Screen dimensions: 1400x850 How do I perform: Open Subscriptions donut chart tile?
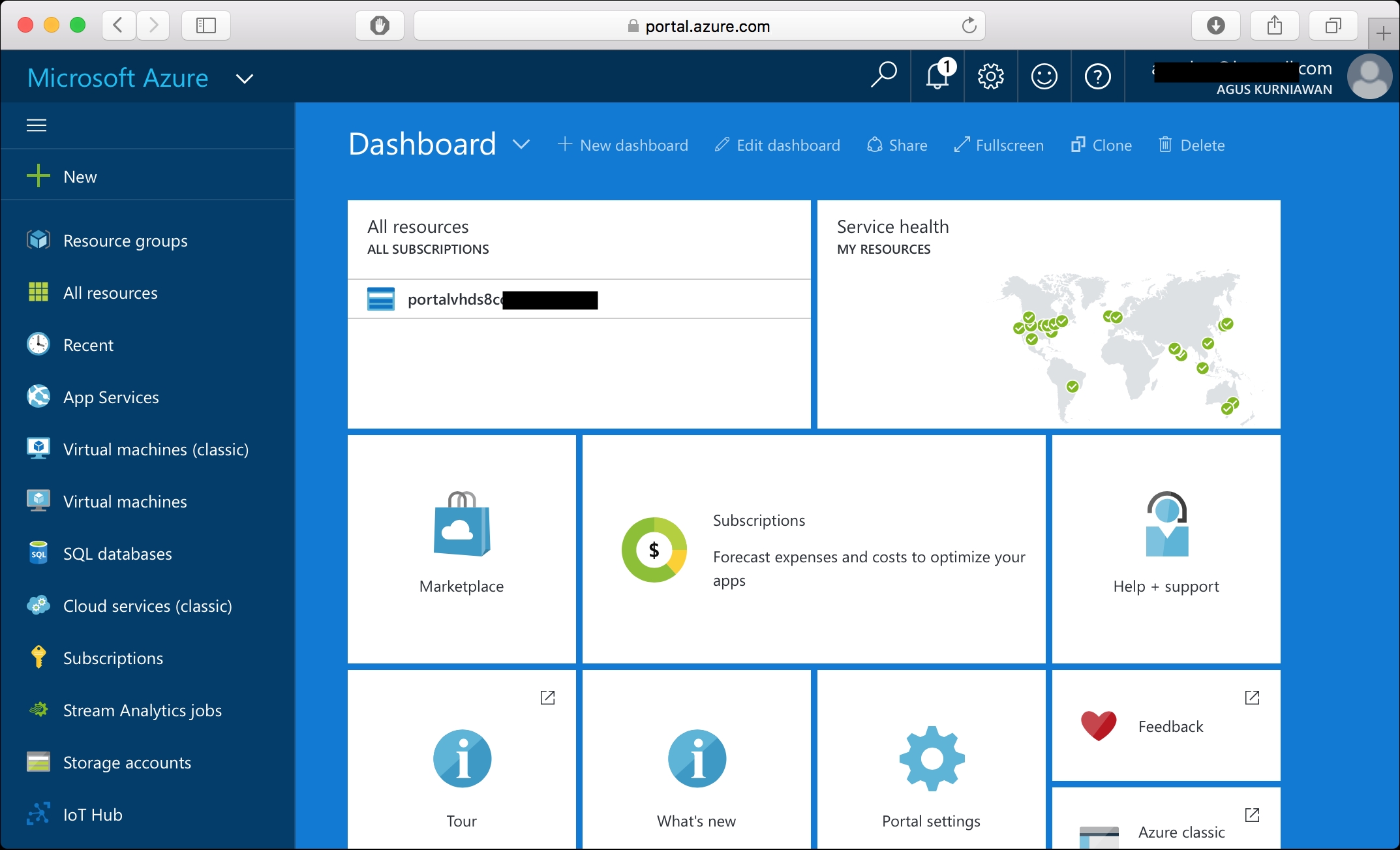[x=814, y=549]
